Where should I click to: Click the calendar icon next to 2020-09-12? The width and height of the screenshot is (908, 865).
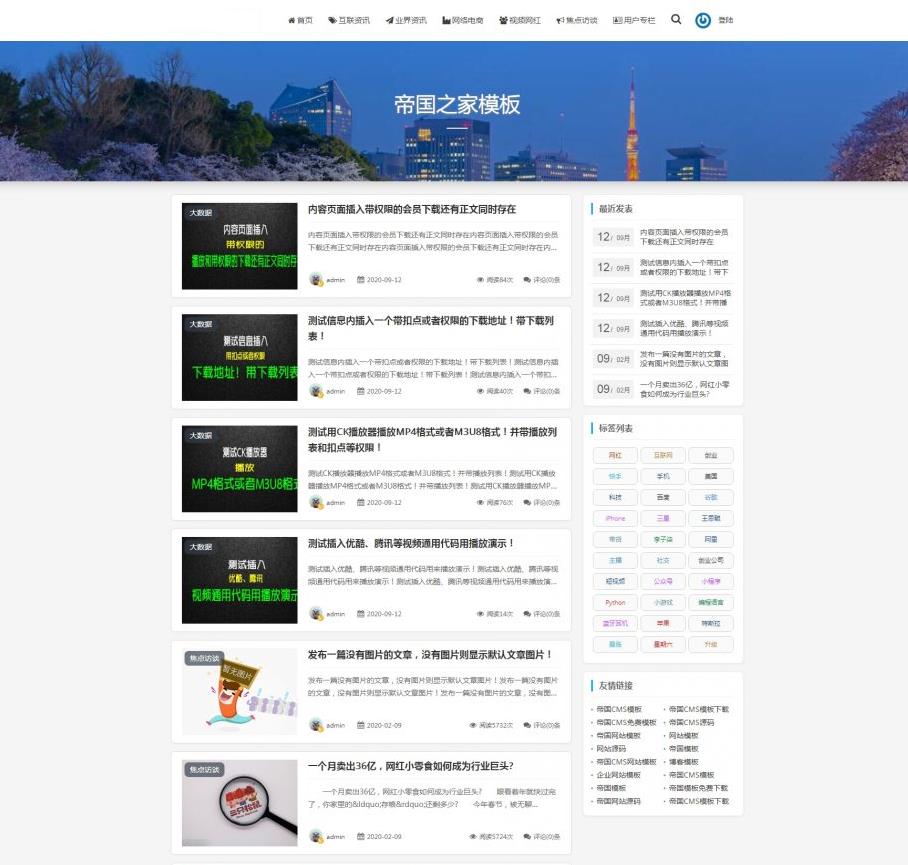click(359, 280)
